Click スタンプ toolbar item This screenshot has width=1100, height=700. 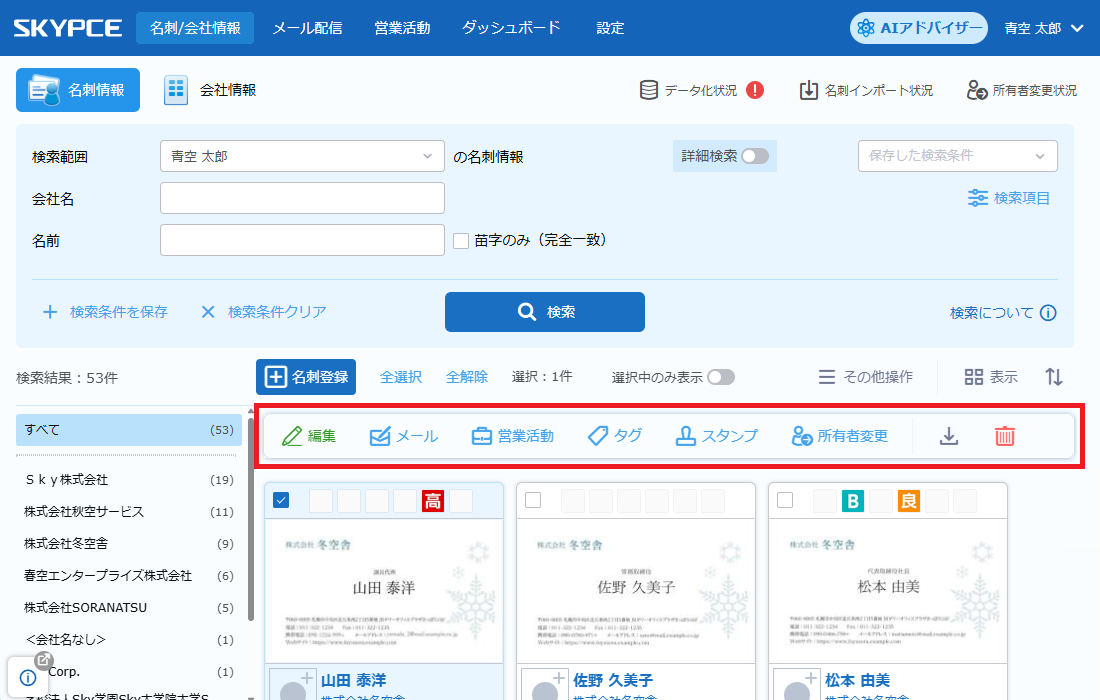[x=716, y=436]
